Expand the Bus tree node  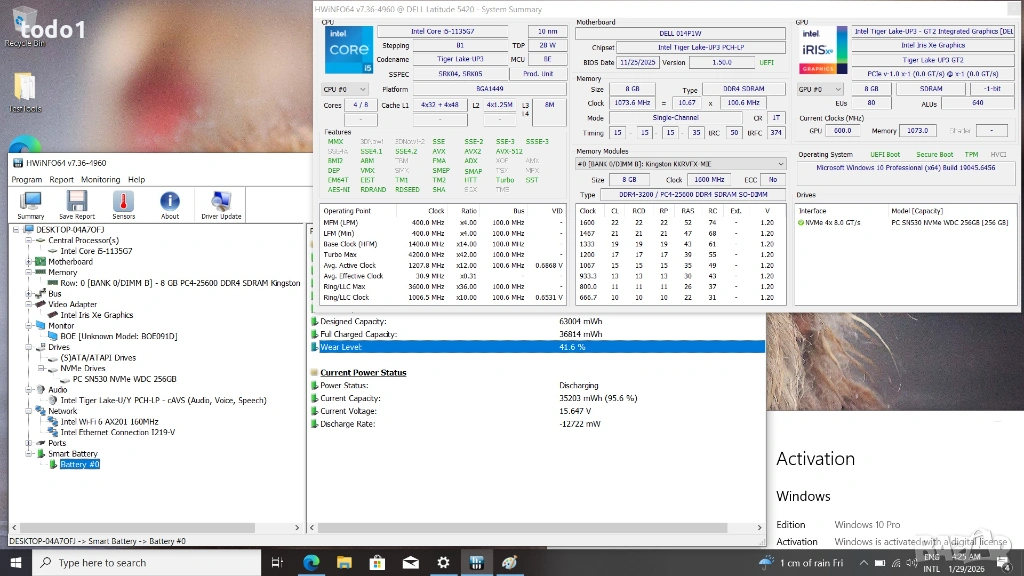coord(27,294)
